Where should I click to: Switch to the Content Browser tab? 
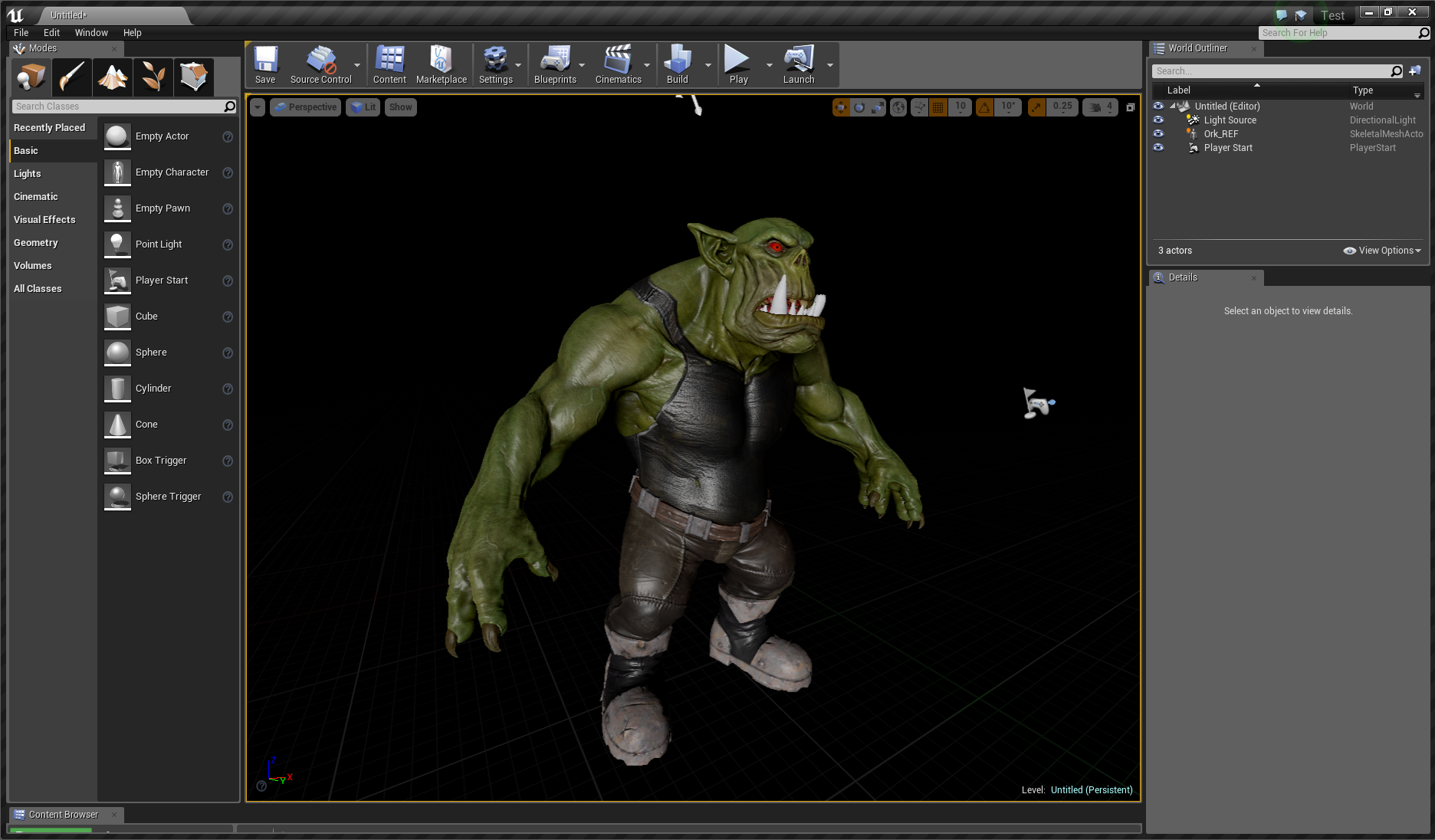[63, 815]
